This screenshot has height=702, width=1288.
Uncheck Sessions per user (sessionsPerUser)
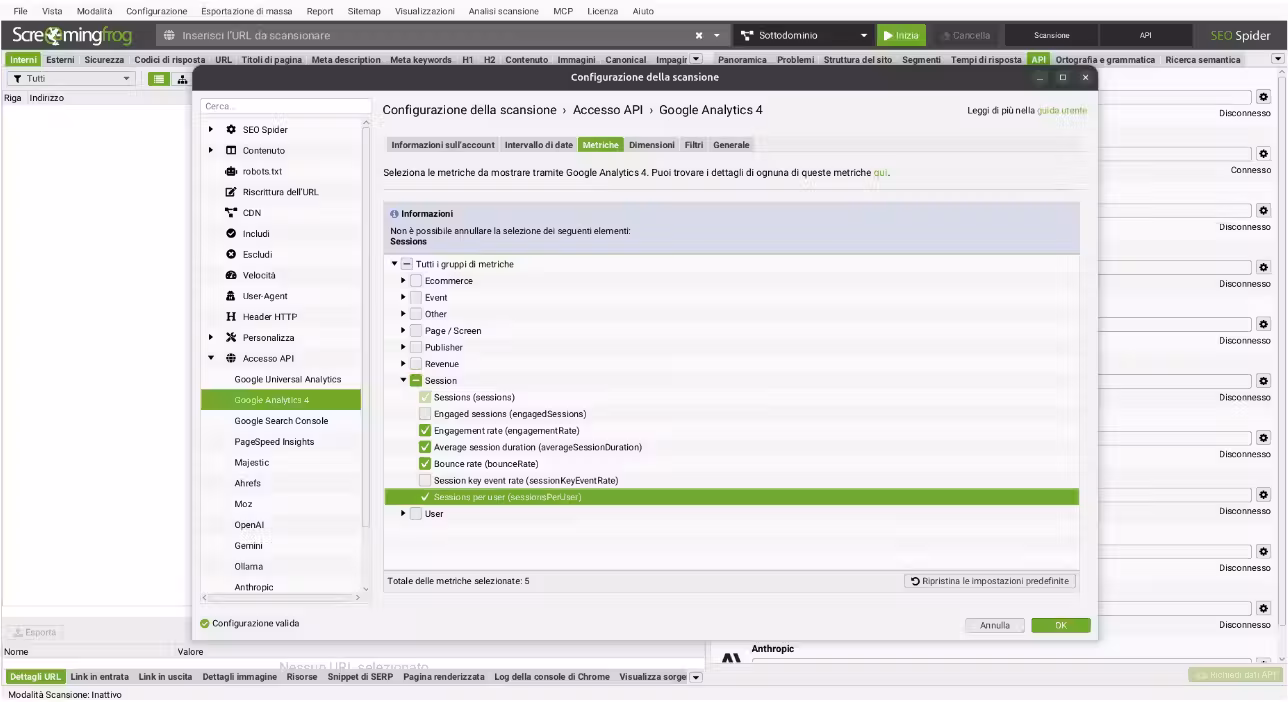point(426,497)
